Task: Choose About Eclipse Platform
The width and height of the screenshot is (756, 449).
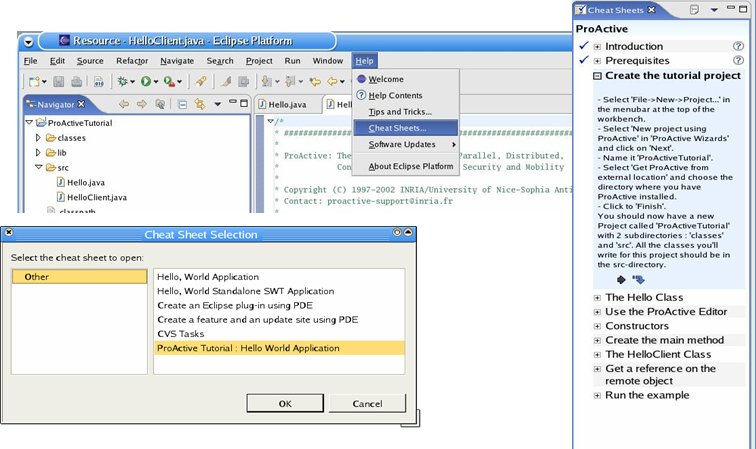Action: coord(405,166)
